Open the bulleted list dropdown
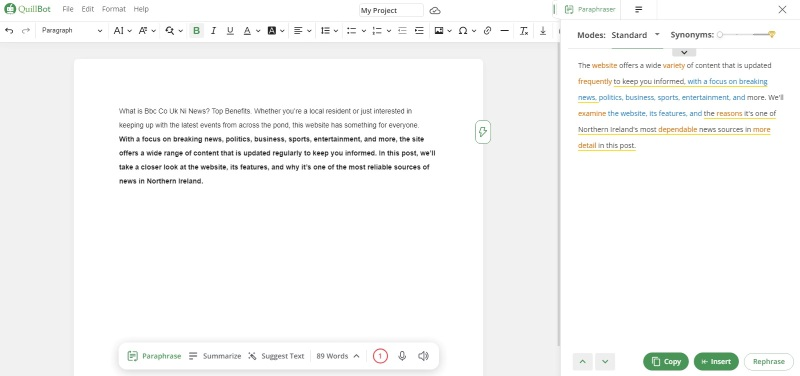 (x=356, y=31)
